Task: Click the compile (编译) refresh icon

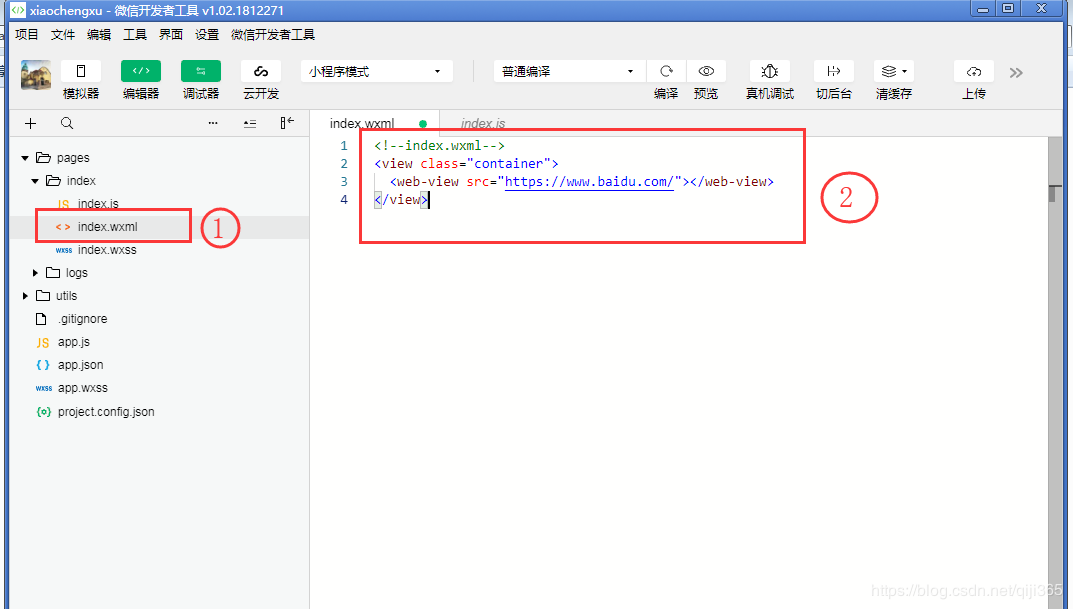Action: [x=666, y=71]
